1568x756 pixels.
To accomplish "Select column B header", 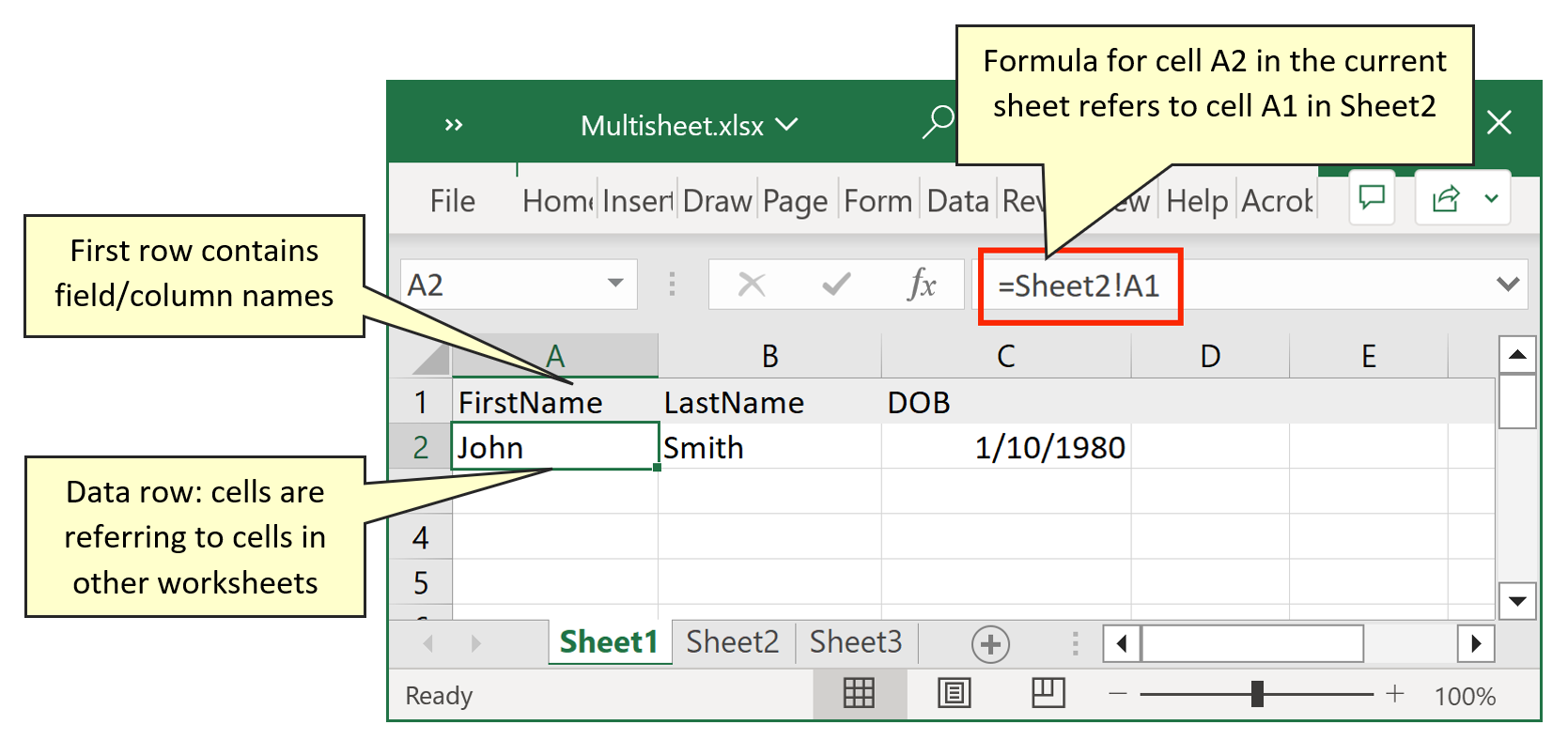I will coord(770,357).
